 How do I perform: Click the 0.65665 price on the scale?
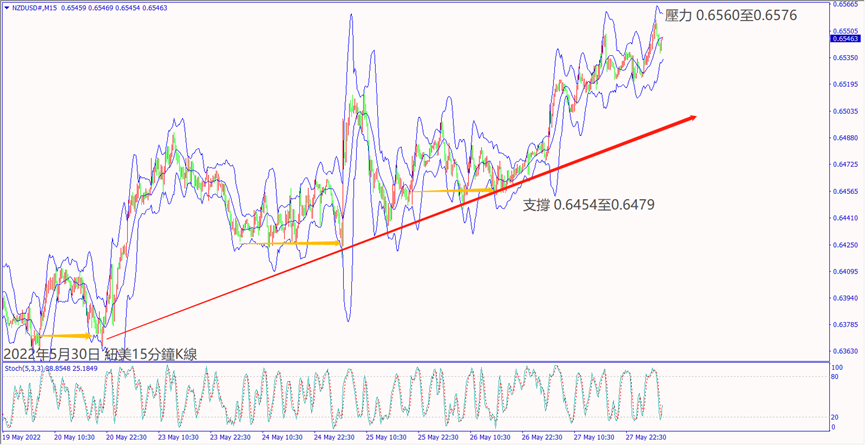pos(845,5)
